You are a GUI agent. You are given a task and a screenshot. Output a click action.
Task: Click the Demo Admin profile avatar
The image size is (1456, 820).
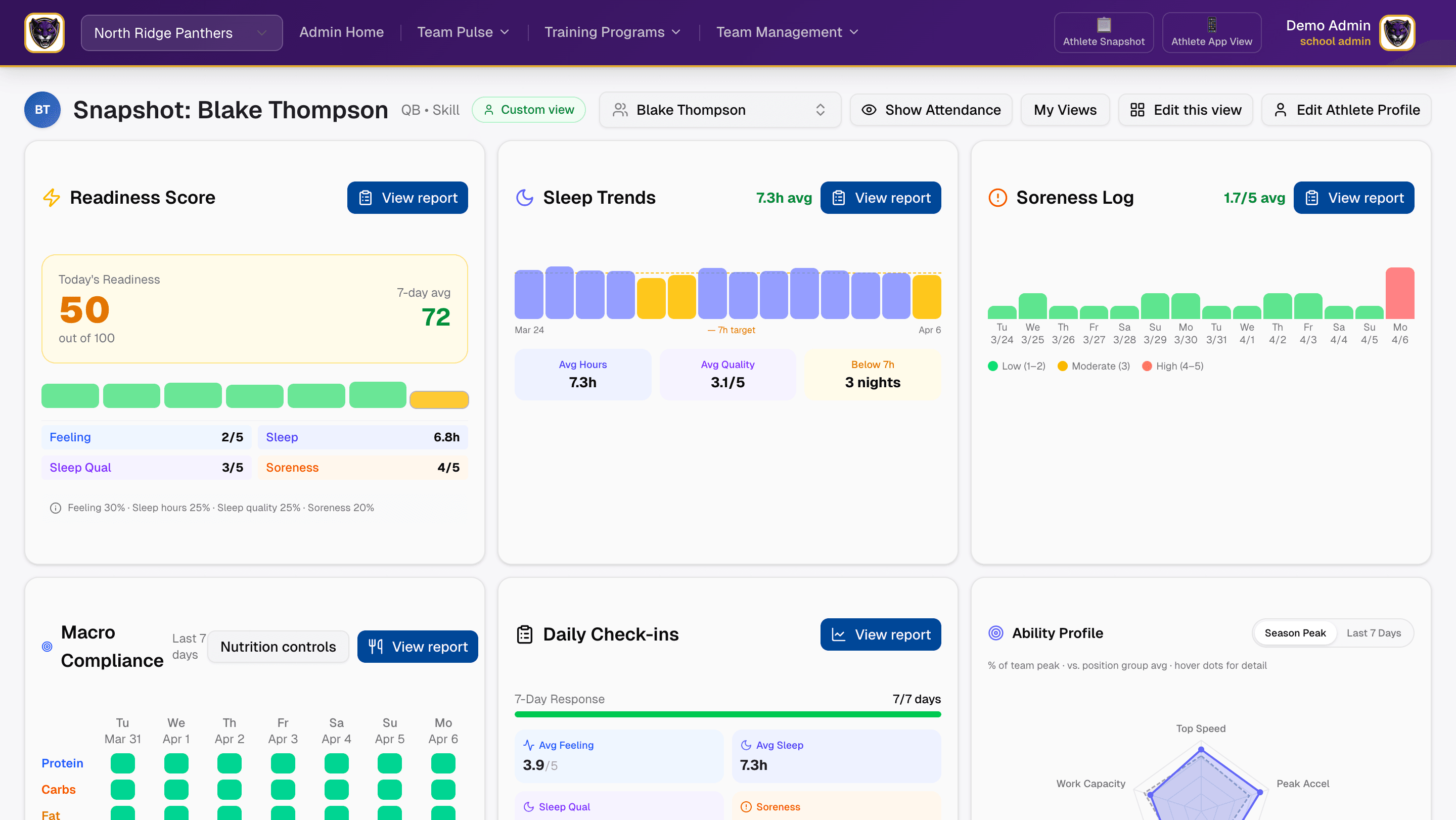[1397, 33]
